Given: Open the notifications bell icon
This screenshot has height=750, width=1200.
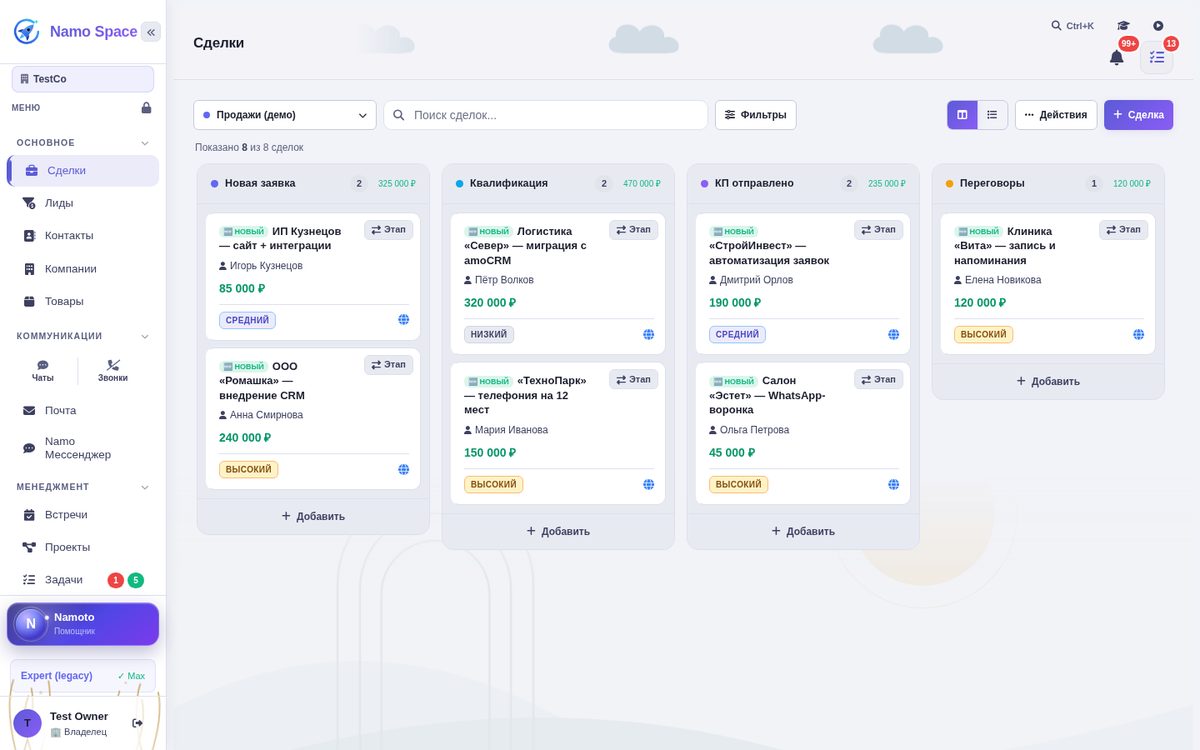Looking at the screenshot, I should (x=1116, y=57).
